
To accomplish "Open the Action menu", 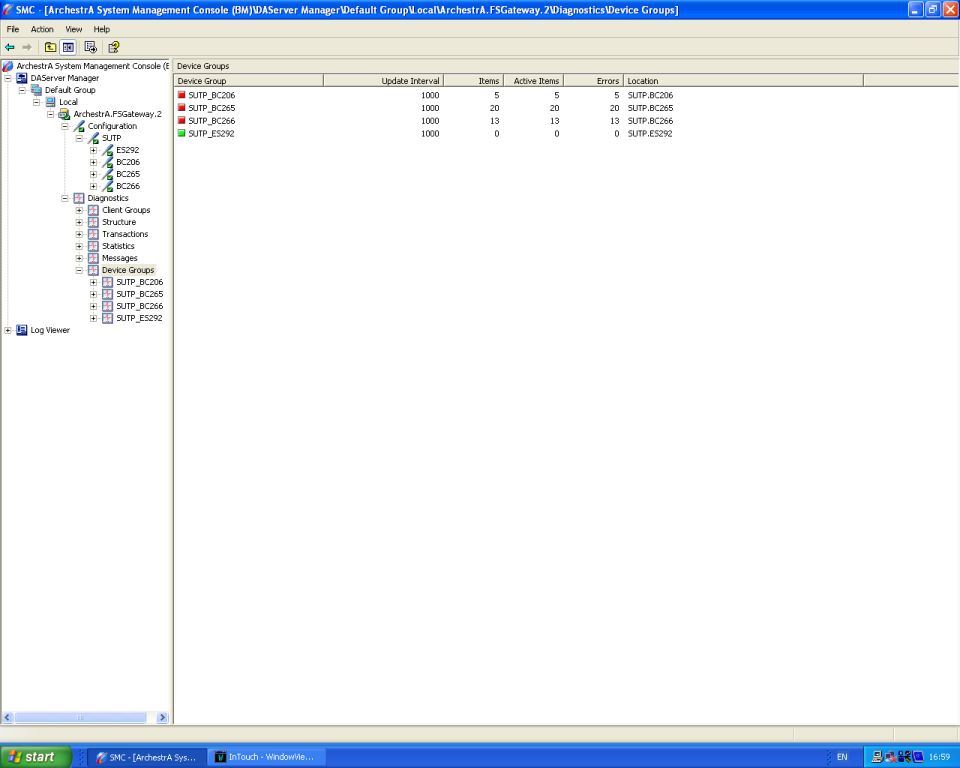I will click(42, 30).
